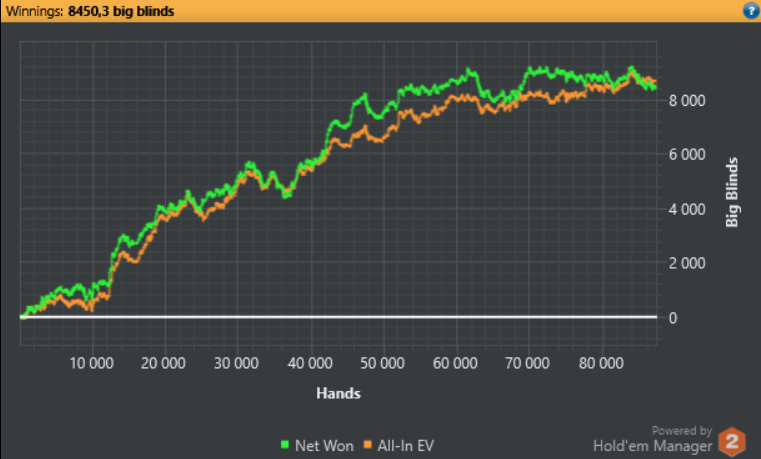This screenshot has height=459, width=761.
Task: Click the 4 000 big blinds axis label
Action: 687,210
